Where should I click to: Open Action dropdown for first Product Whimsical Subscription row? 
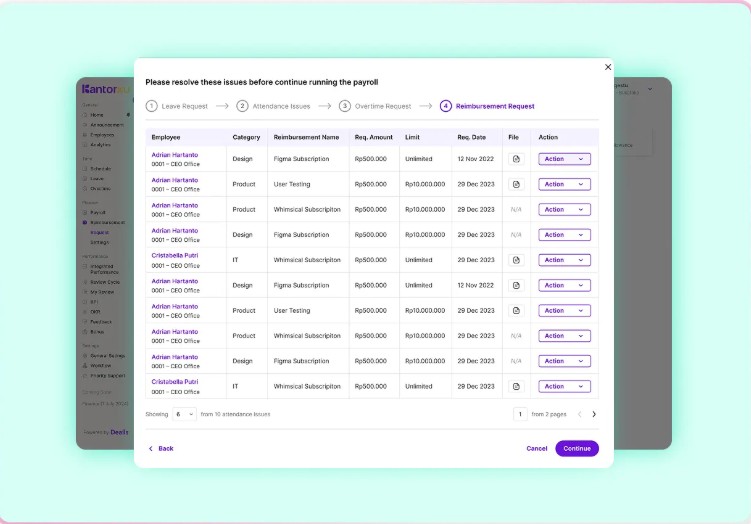point(564,210)
